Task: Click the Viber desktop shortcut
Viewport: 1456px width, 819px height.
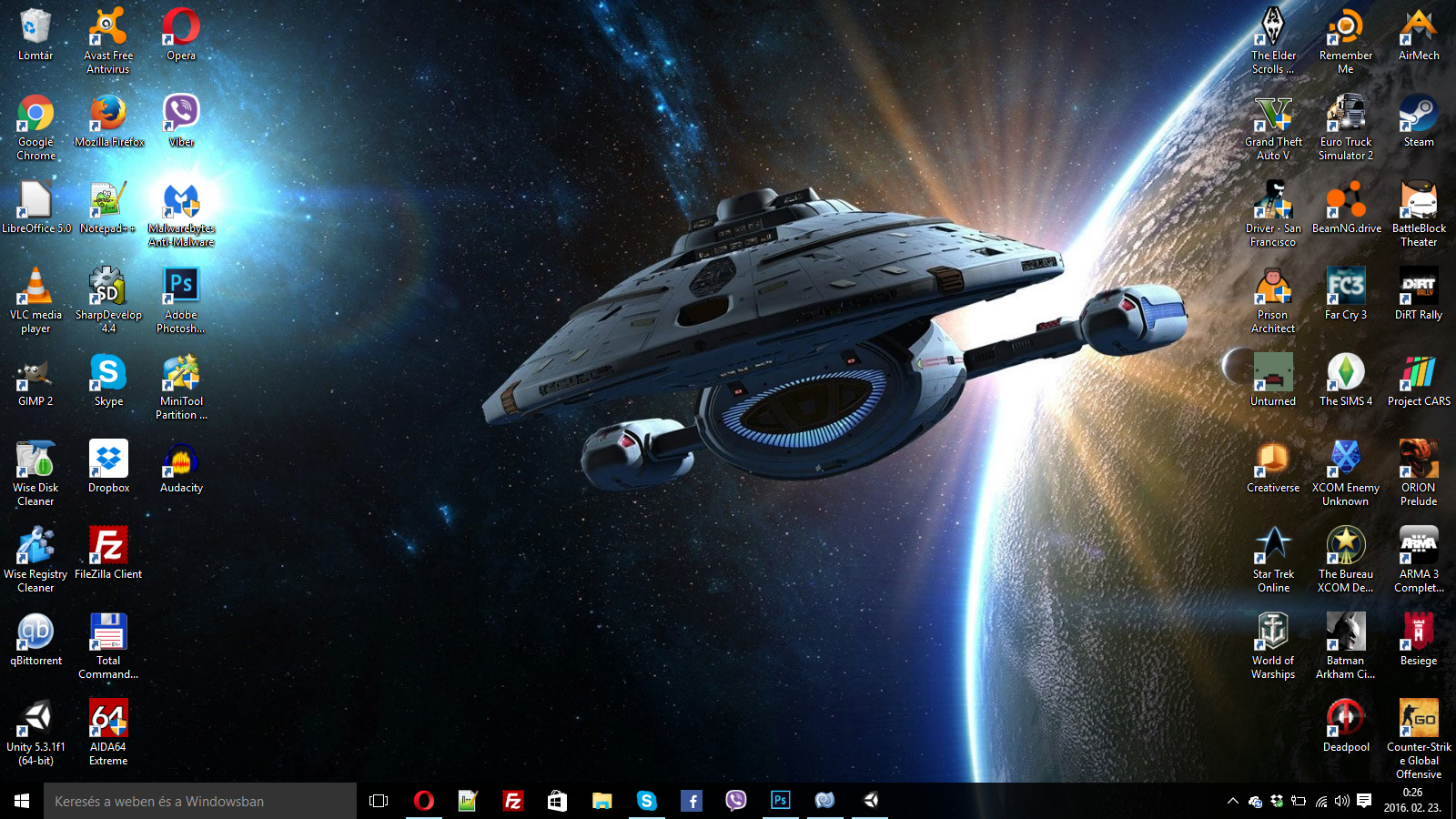Action: [x=181, y=121]
